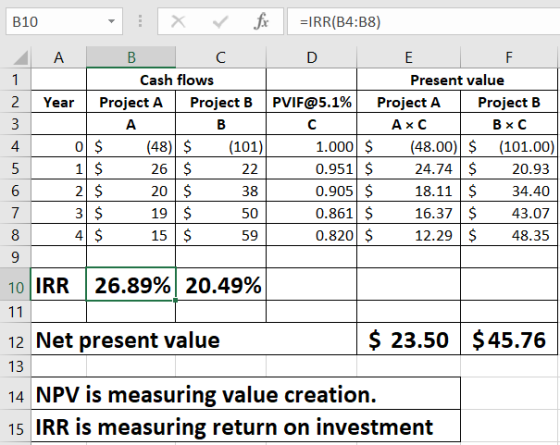Click the present value cell 18.11
Viewport: 560px width, 445px height.
coord(409,190)
